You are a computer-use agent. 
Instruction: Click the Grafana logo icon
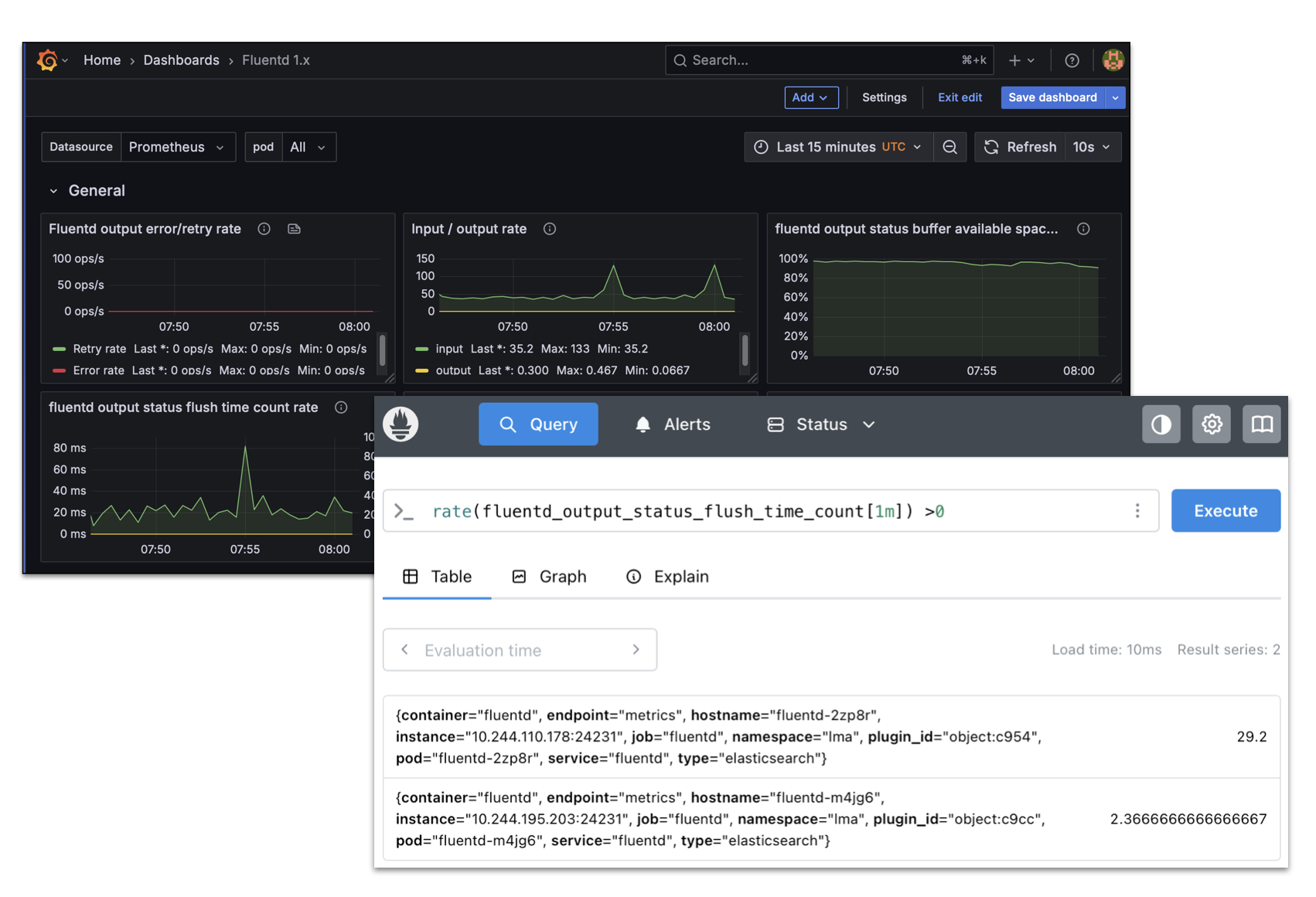(49, 60)
